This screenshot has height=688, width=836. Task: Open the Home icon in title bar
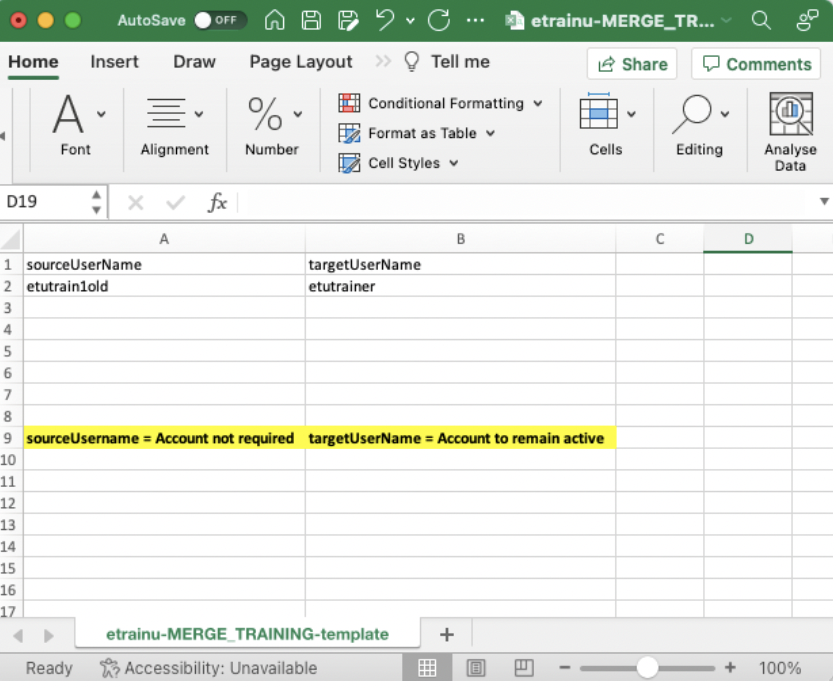[275, 21]
